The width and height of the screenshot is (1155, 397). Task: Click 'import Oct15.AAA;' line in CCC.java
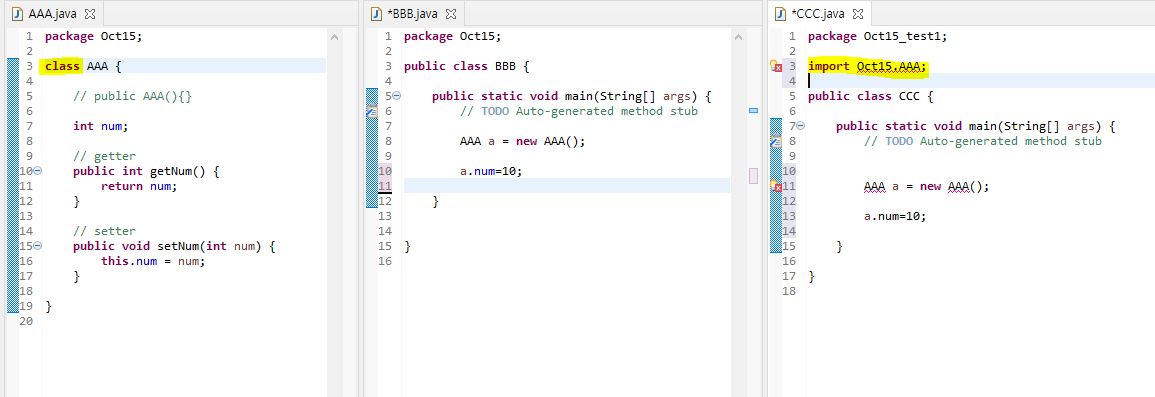coord(867,66)
